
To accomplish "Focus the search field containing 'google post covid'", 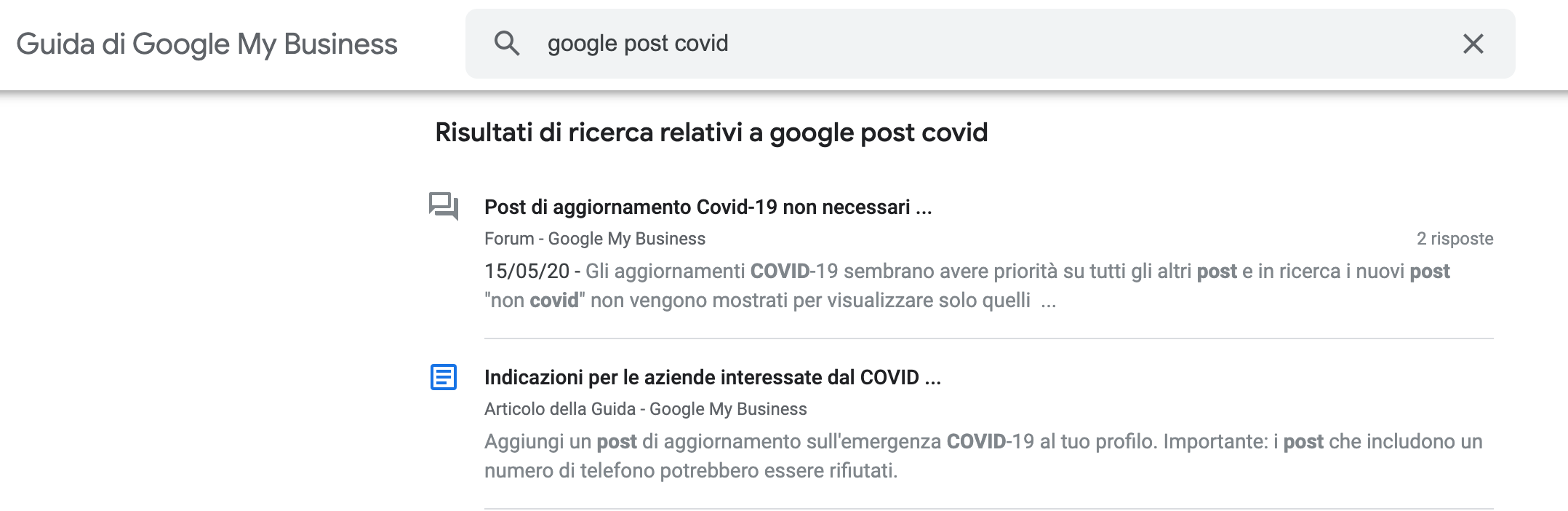I will [637, 44].
